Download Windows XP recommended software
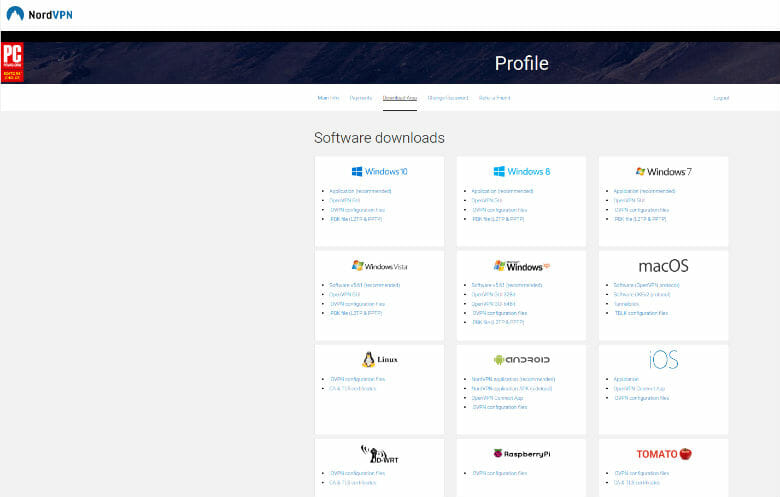Viewport: 780px width, 497px height. point(506,285)
